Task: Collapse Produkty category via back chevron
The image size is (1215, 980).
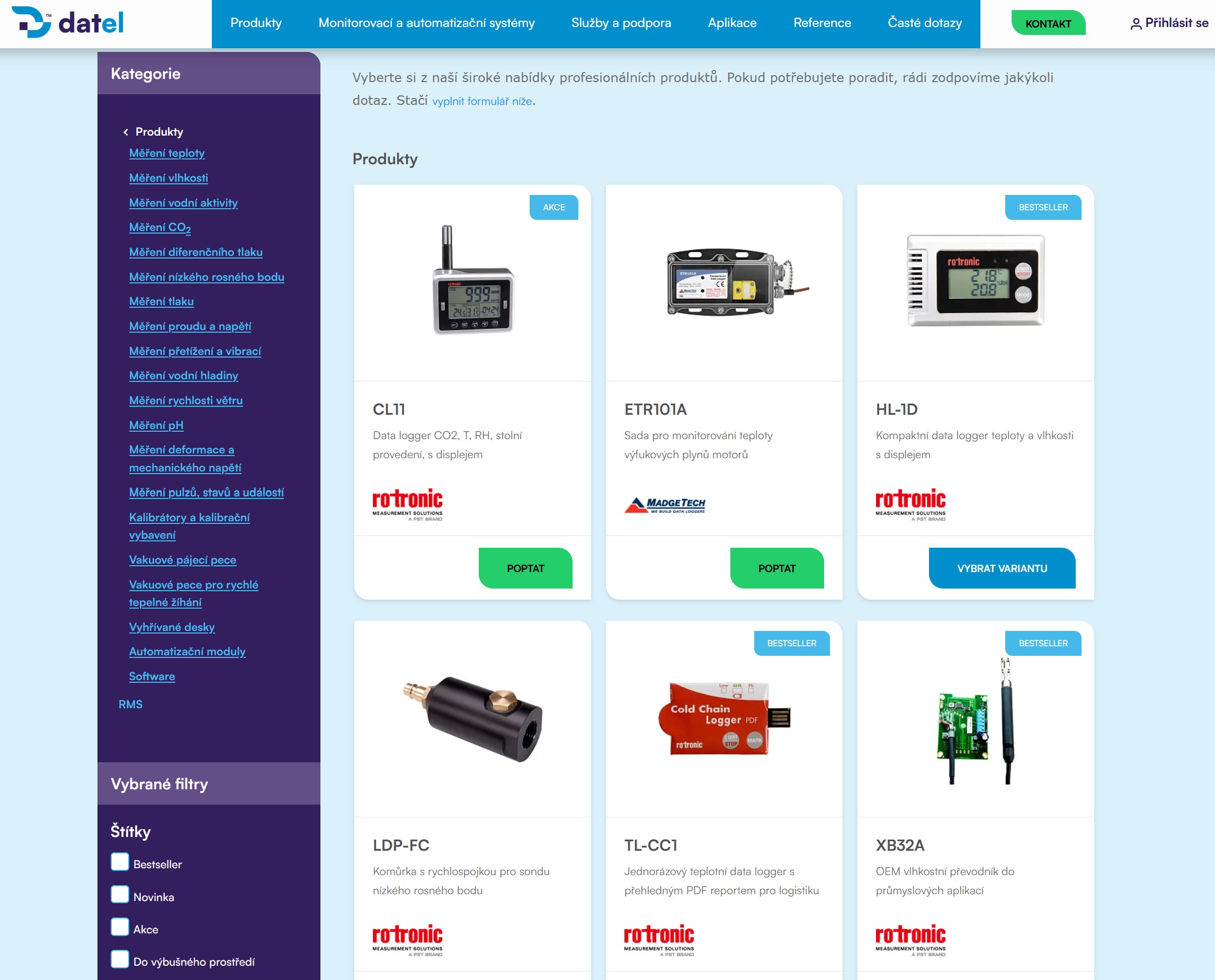Action: [126, 132]
